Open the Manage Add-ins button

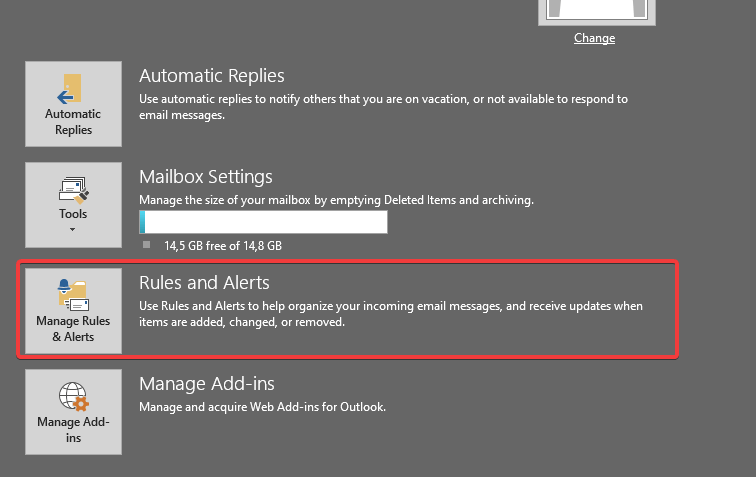(x=73, y=412)
